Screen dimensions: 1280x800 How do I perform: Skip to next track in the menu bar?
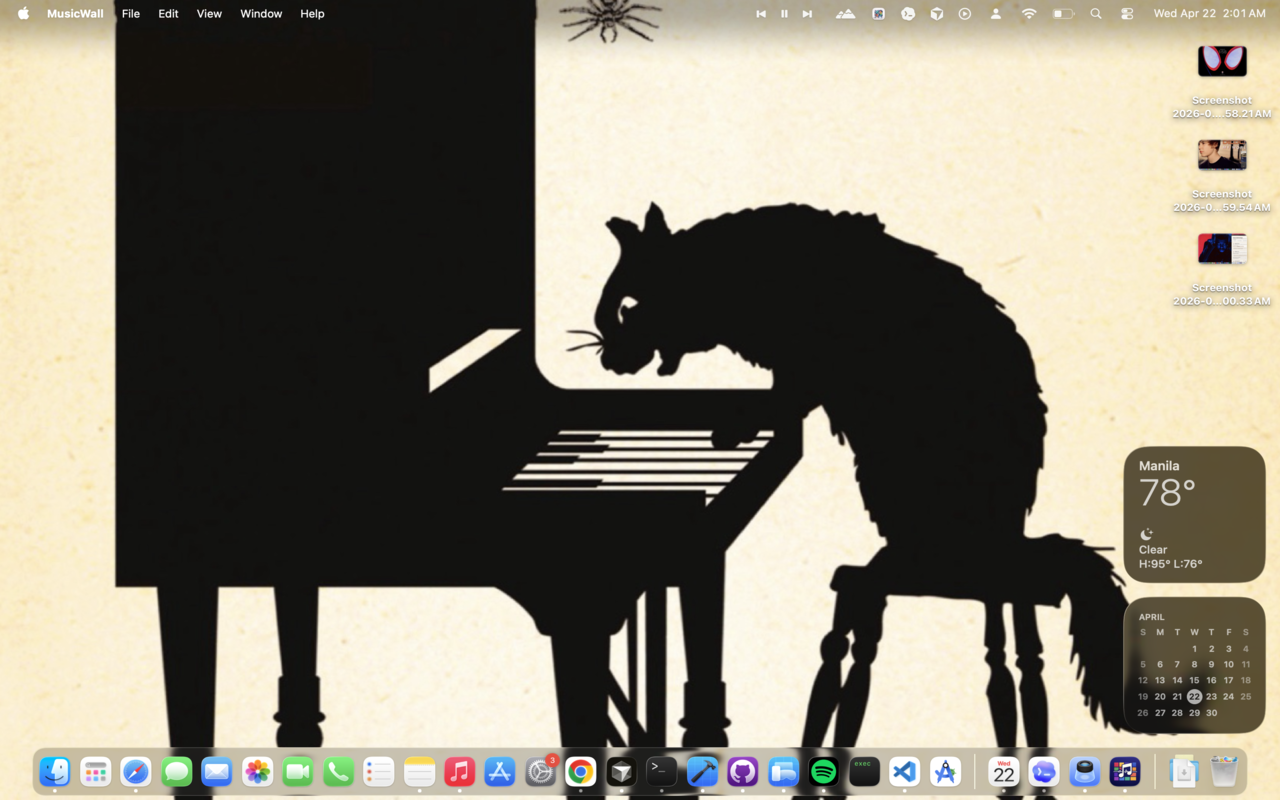point(807,13)
